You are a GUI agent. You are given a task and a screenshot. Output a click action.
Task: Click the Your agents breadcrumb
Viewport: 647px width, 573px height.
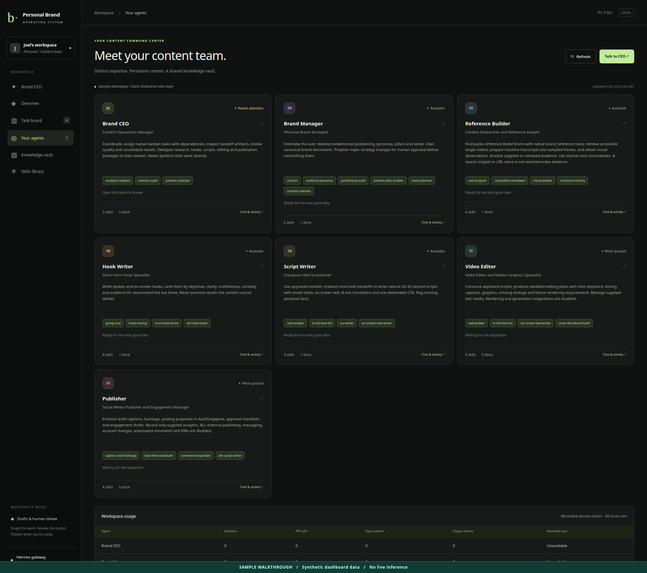136,13
